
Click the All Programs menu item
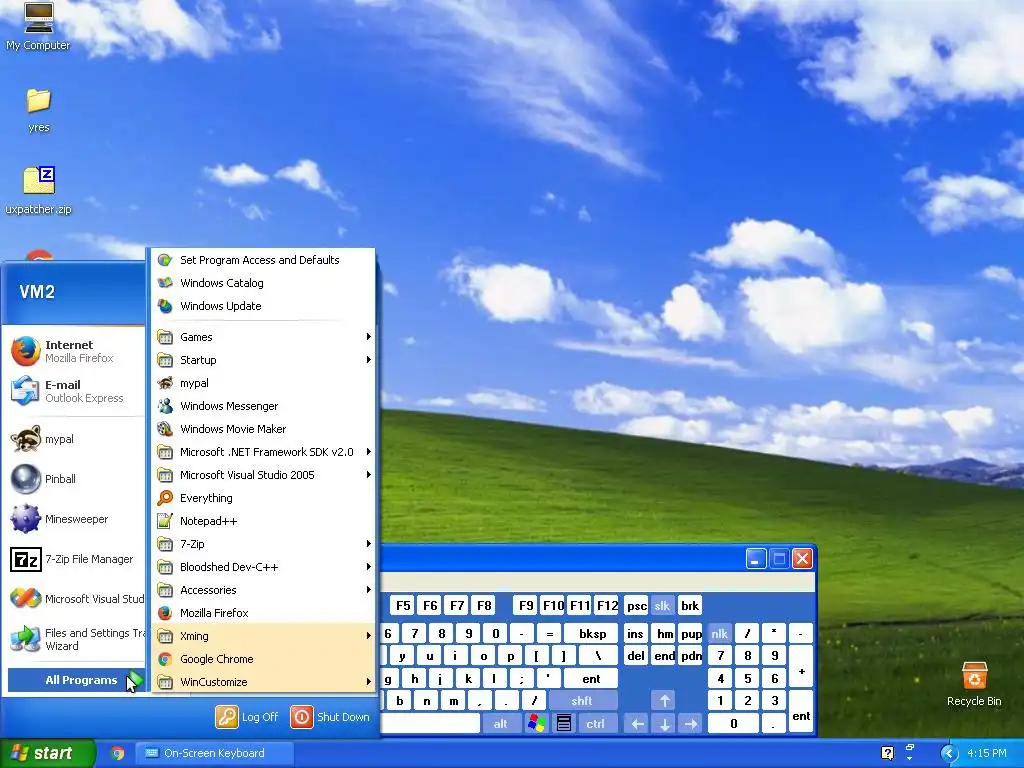pos(76,680)
